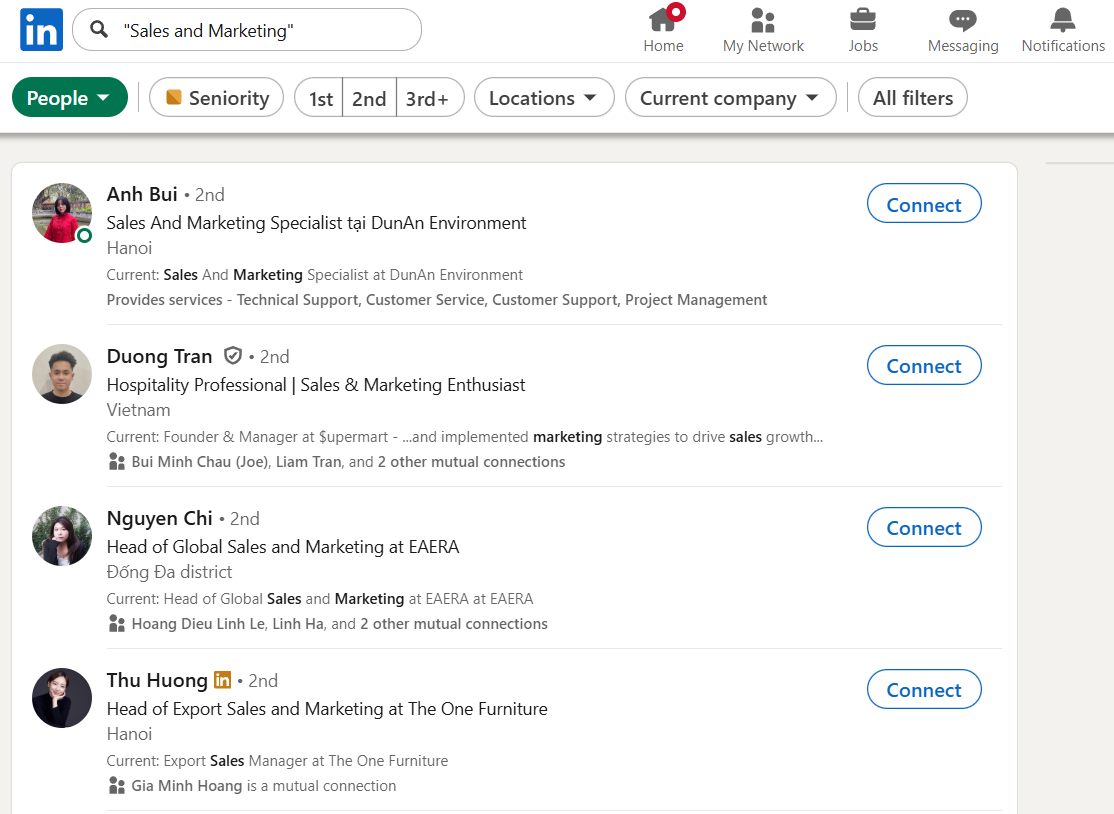Click the search magnifier icon
The width and height of the screenshot is (1114, 814).
99,29
